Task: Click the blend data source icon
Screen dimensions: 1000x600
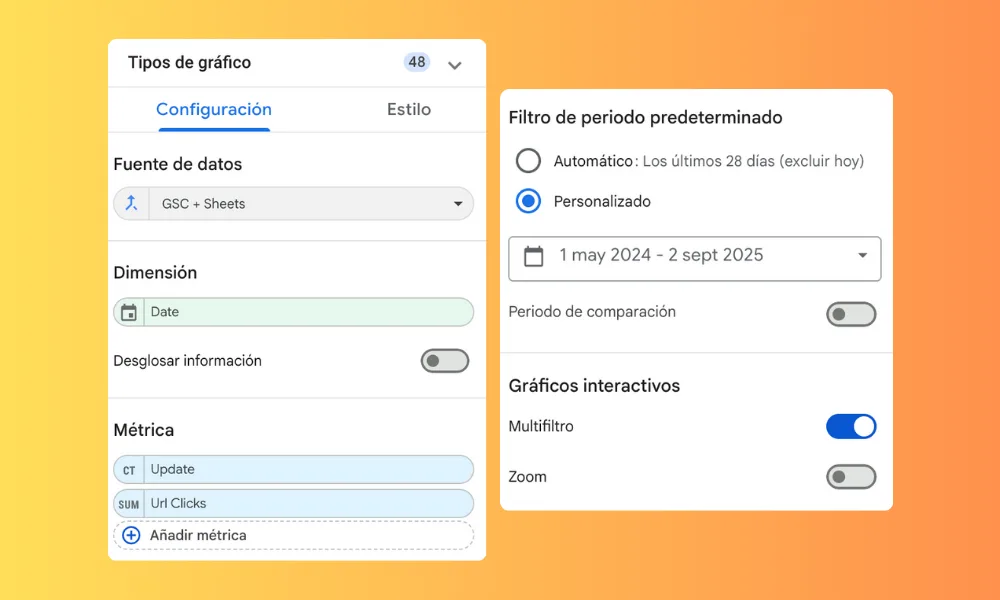Action: coord(130,204)
